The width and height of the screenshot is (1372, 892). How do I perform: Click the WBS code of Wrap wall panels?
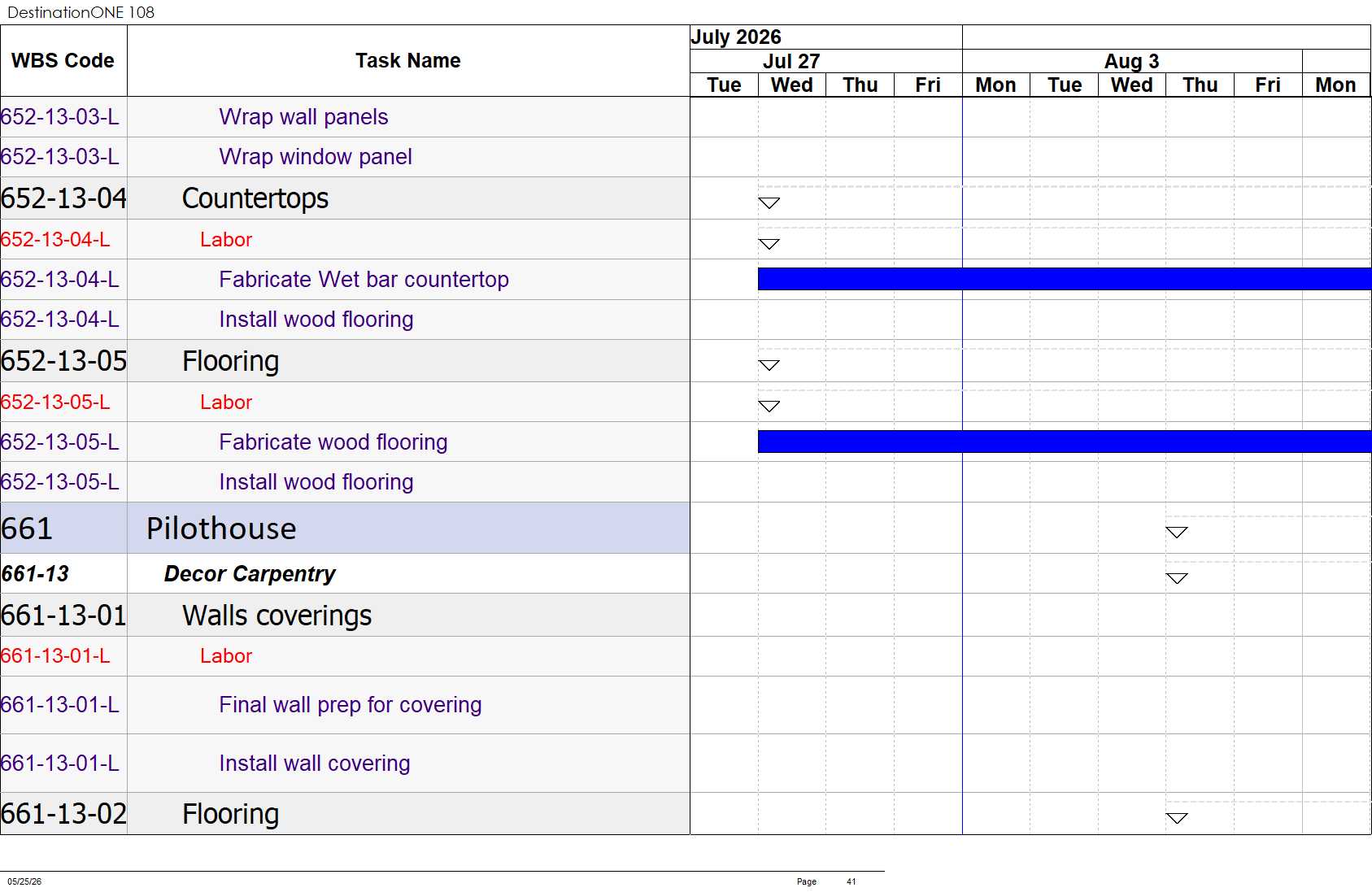(x=60, y=117)
